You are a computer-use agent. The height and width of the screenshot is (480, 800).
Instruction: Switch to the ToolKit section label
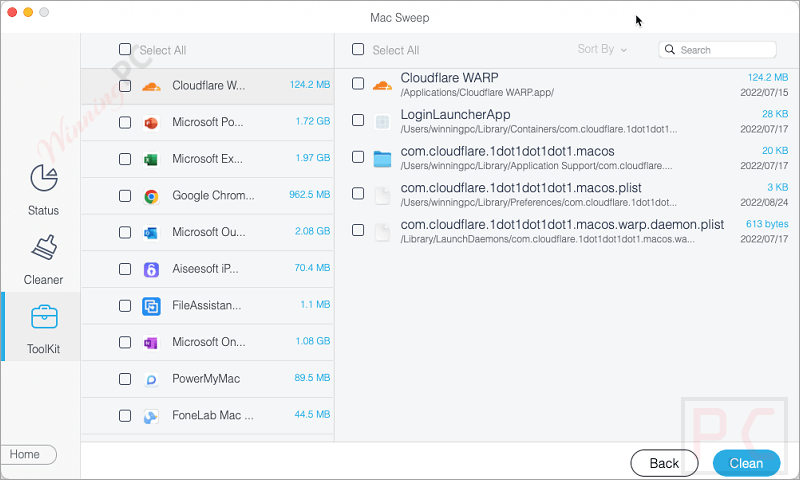[x=43, y=349]
